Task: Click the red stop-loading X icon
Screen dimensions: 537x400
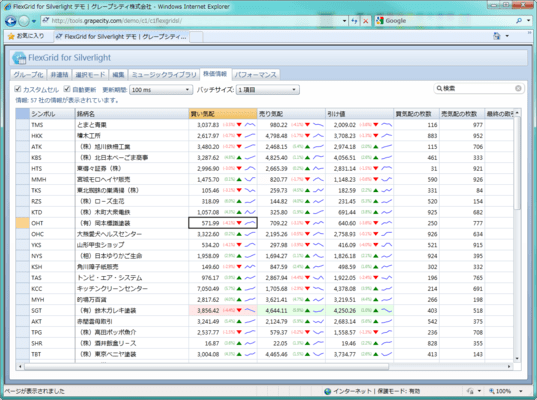Action: pos(365,21)
